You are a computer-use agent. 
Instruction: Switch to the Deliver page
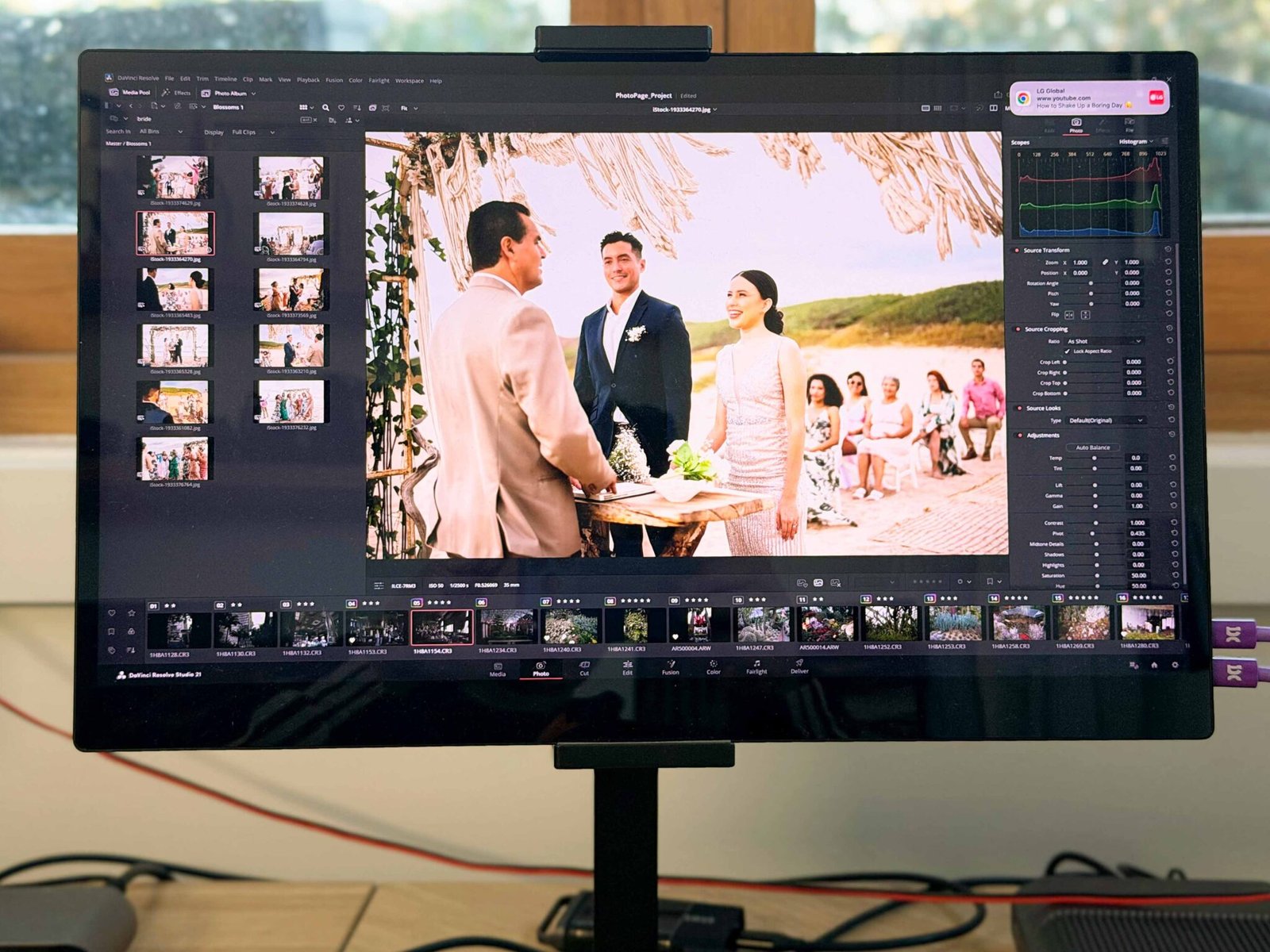coord(799,666)
